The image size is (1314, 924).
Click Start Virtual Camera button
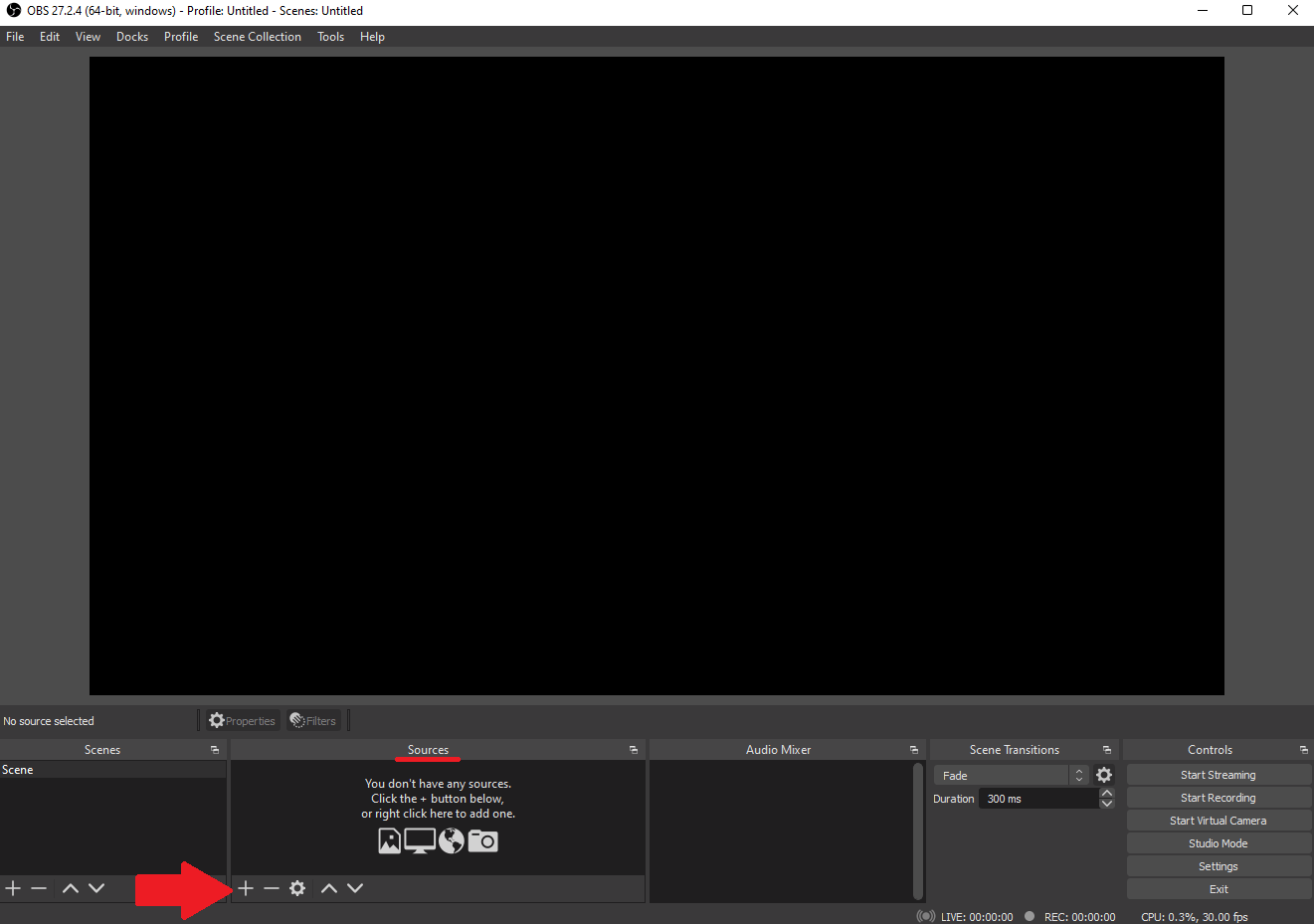point(1219,821)
